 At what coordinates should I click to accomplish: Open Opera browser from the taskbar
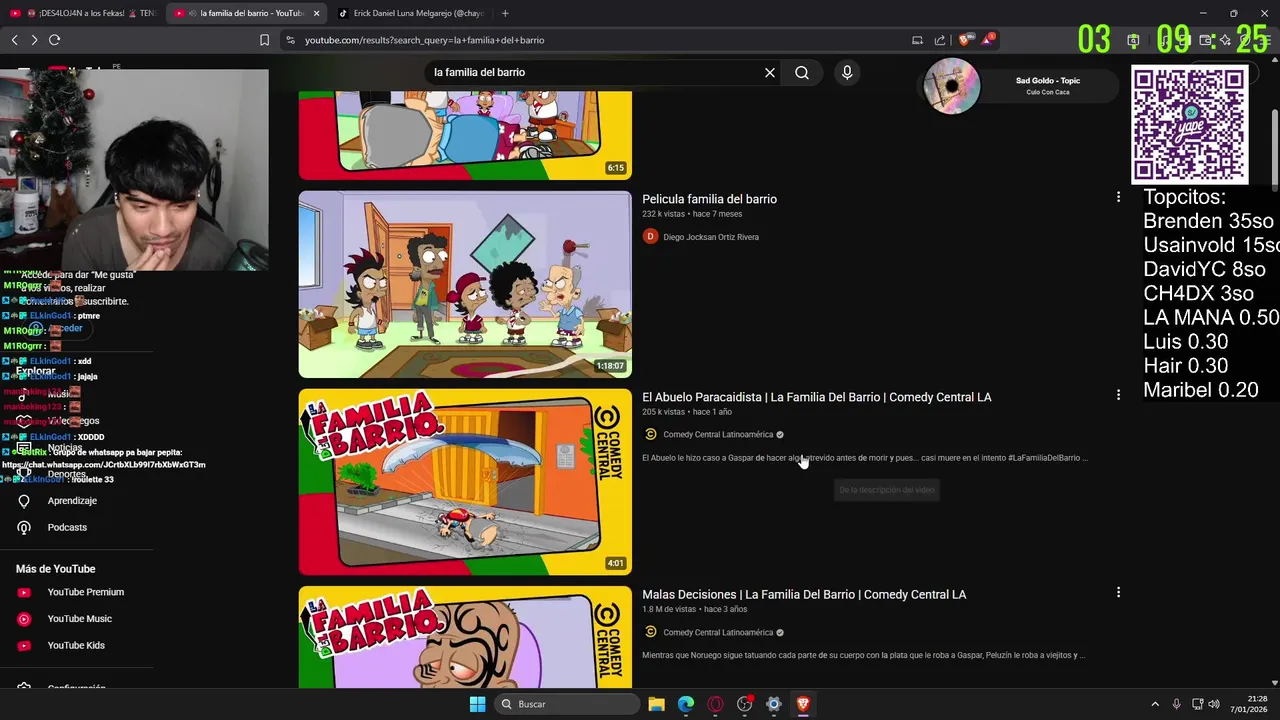click(715, 704)
